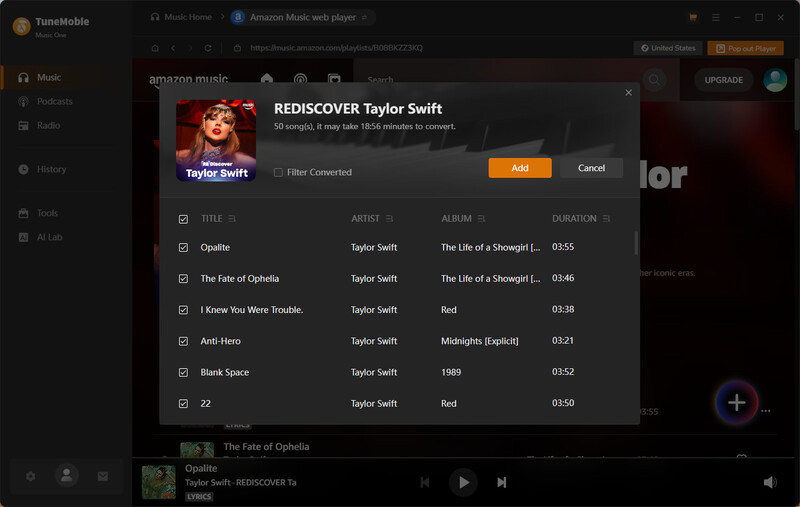Uncheck the 22 song checkbox

pos(184,403)
